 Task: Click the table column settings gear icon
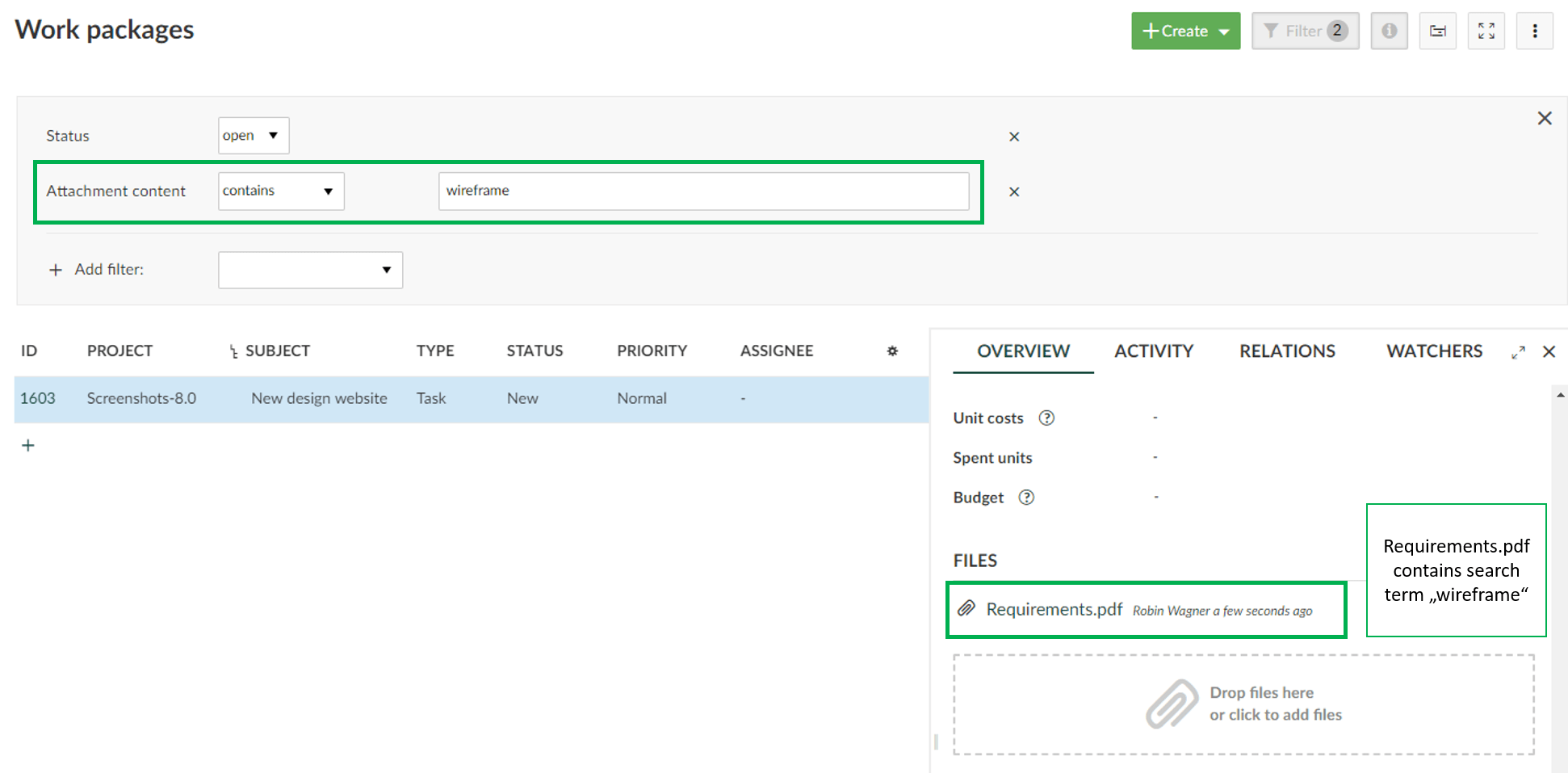pos(892,351)
